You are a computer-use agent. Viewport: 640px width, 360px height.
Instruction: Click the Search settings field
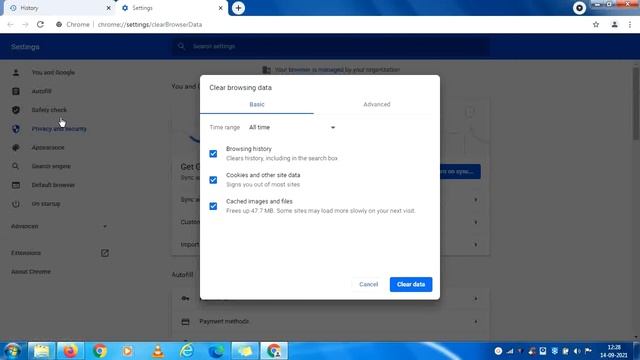pos(331,46)
